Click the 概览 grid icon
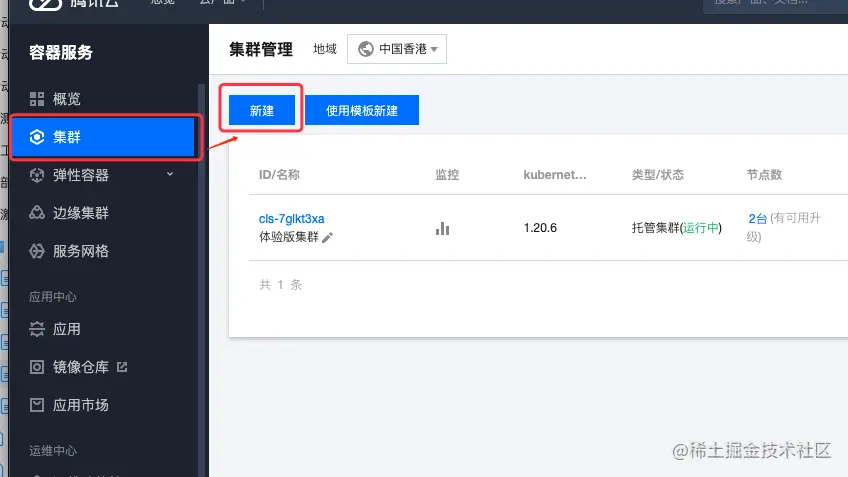 click(37, 99)
